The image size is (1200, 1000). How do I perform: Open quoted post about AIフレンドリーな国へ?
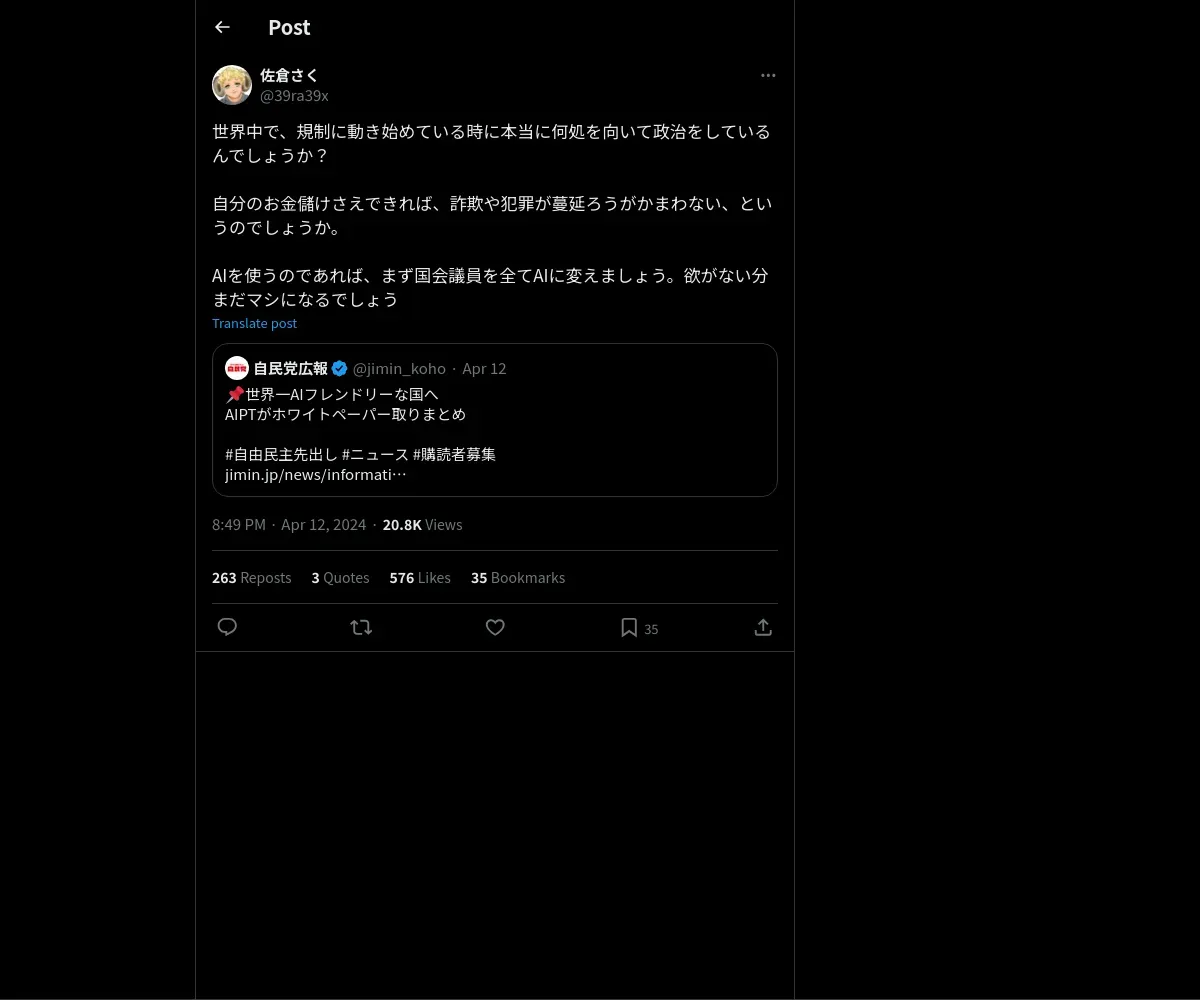click(x=495, y=420)
